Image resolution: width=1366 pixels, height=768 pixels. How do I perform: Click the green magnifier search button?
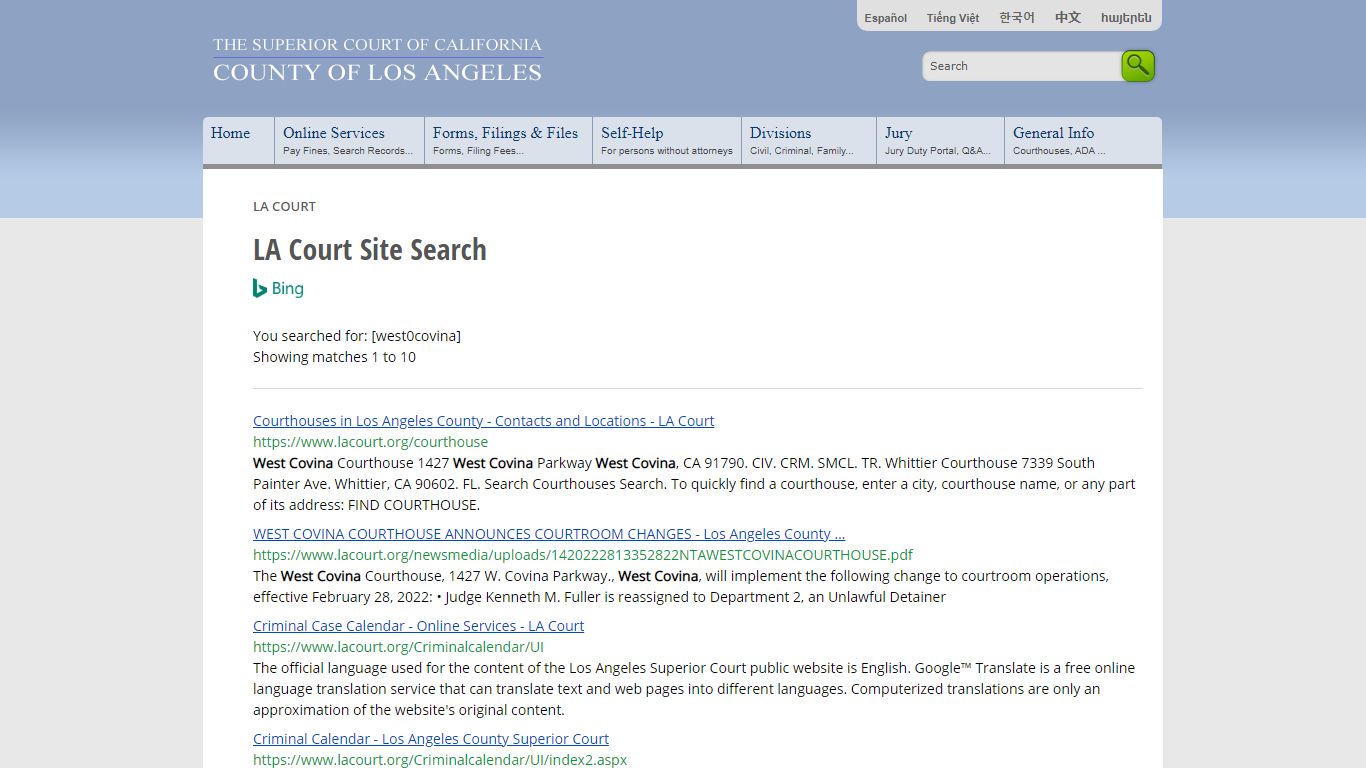(1138, 66)
